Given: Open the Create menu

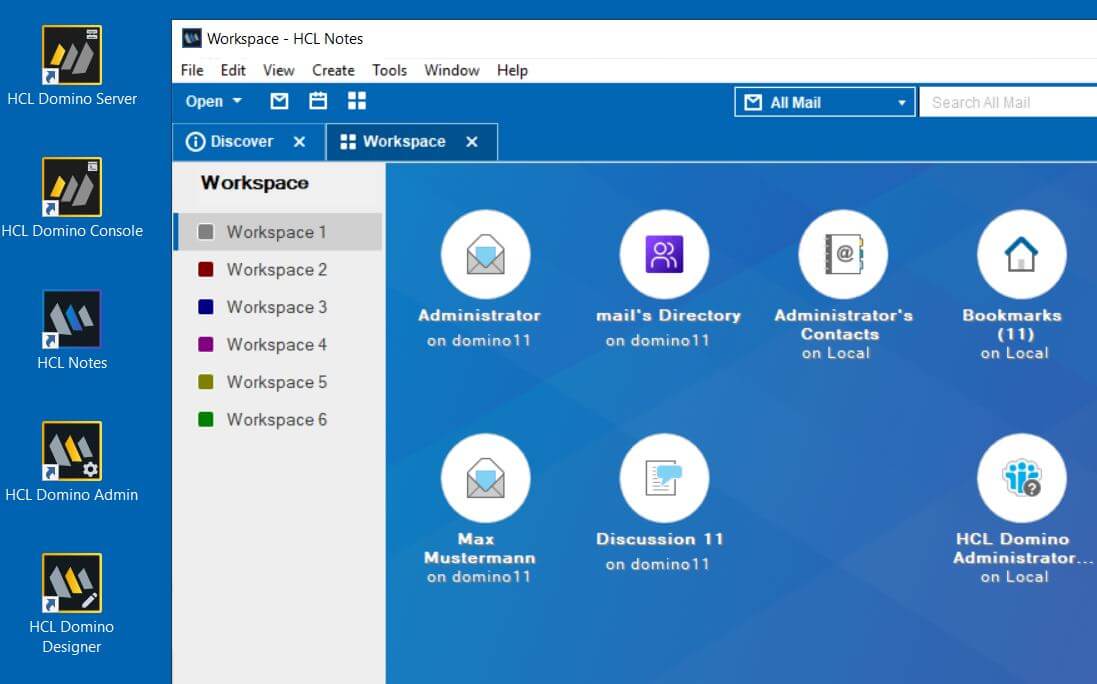Looking at the screenshot, I should click(333, 71).
